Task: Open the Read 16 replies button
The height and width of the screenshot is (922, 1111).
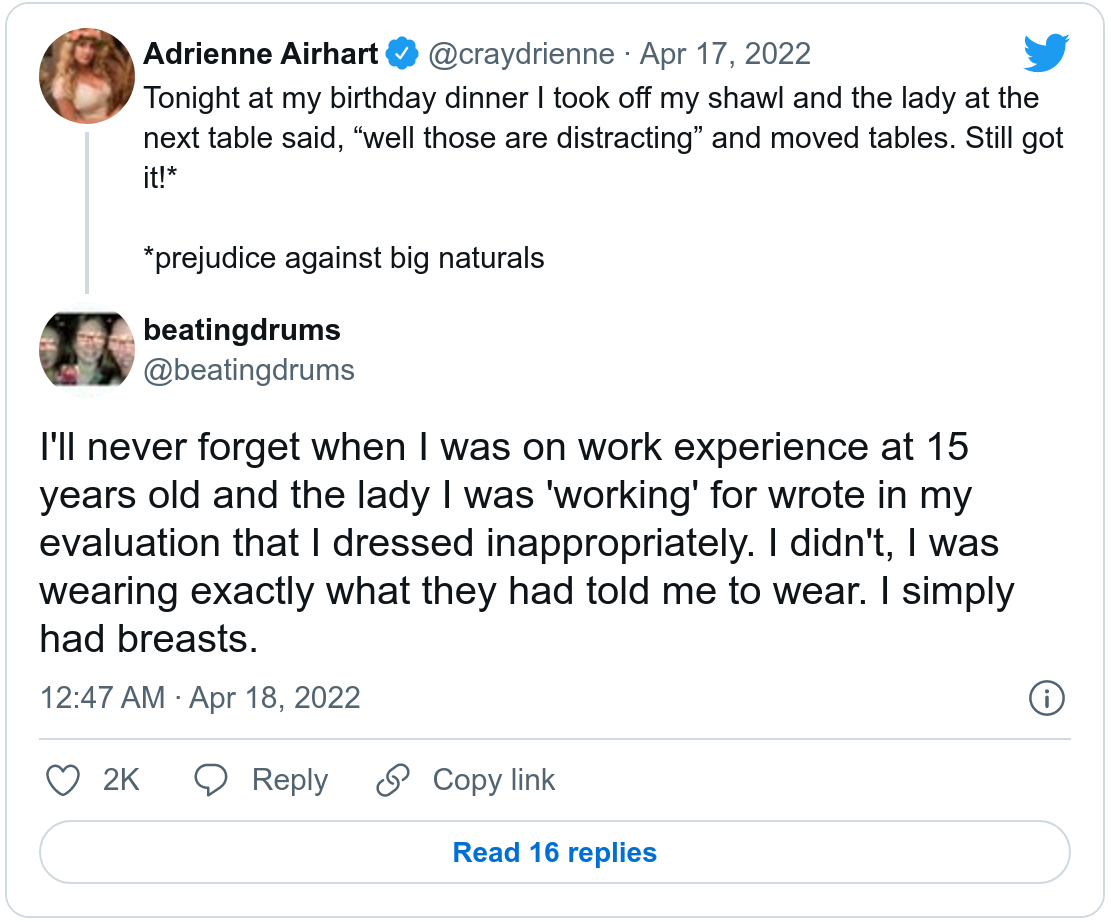Action: (x=555, y=853)
